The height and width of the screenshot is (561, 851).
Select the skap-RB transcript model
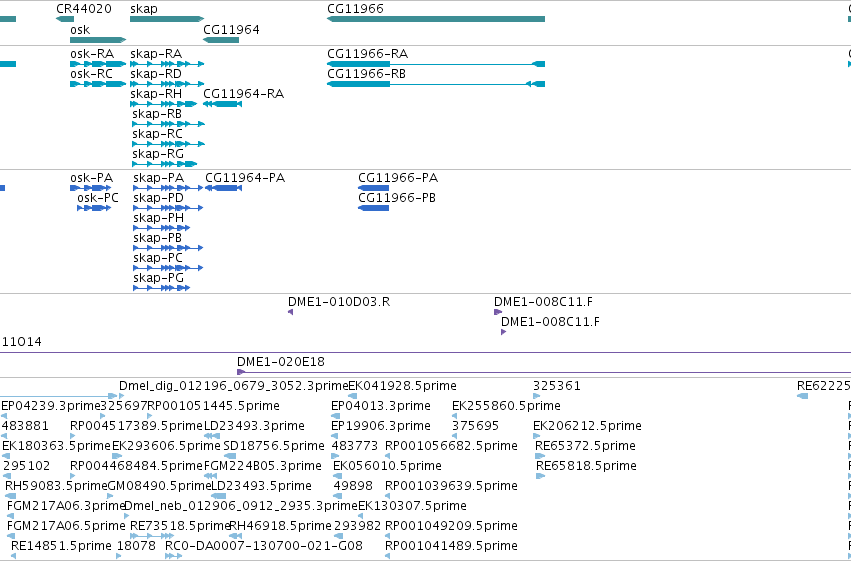[168, 124]
